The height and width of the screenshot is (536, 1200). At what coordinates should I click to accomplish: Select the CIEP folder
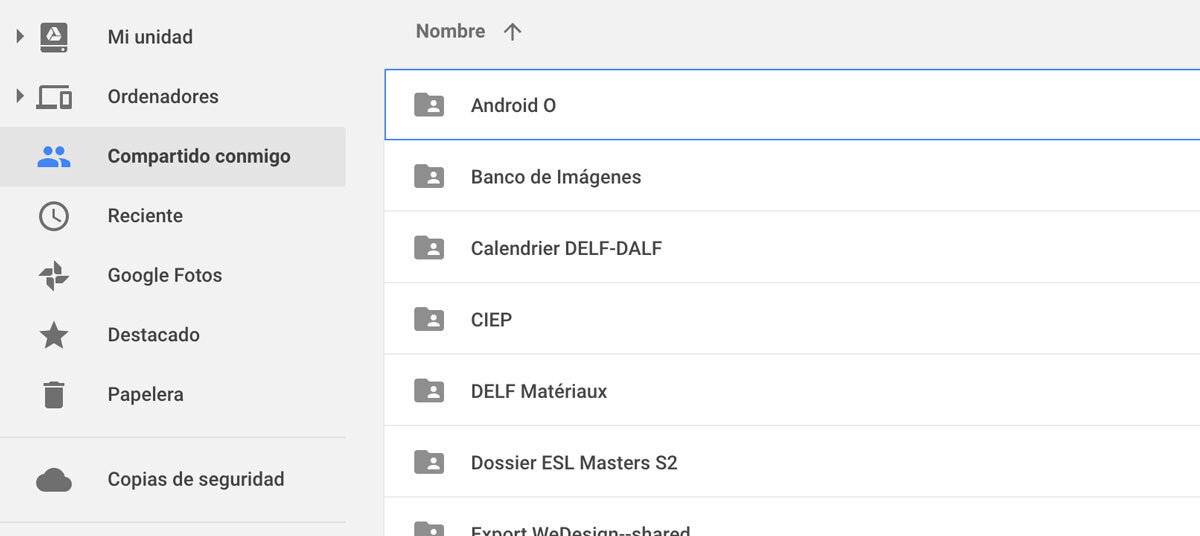coord(491,320)
